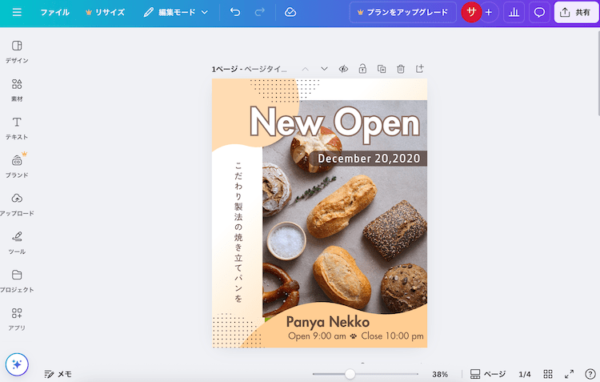
Task: Open the ブランド sidebar tab
Action: 17,166
